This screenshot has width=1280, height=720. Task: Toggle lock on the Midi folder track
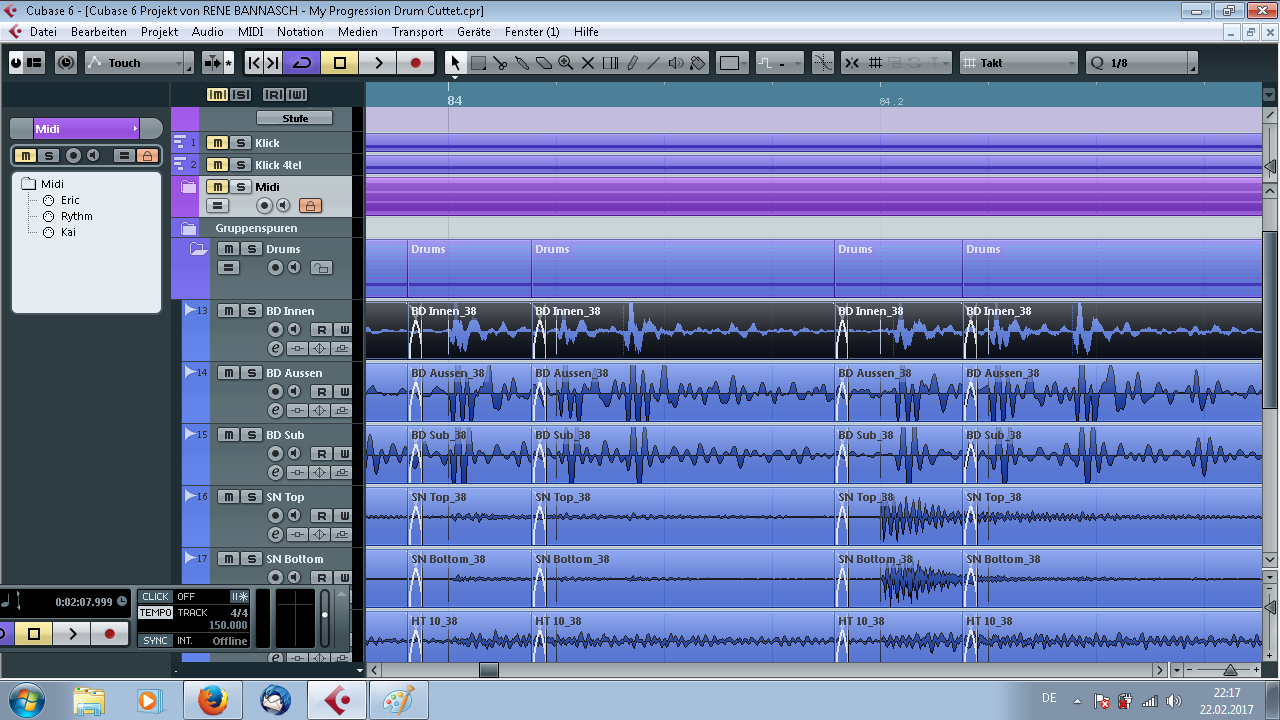tap(310, 206)
